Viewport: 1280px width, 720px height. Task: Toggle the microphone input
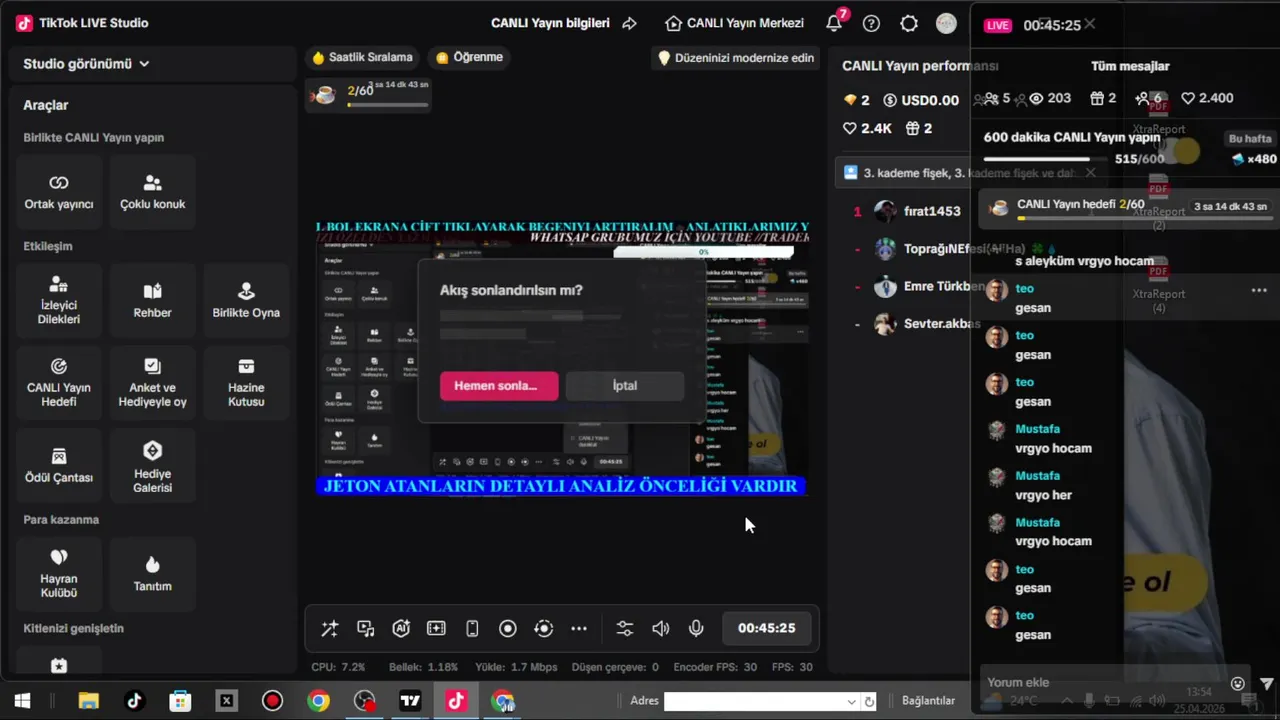[x=696, y=629]
